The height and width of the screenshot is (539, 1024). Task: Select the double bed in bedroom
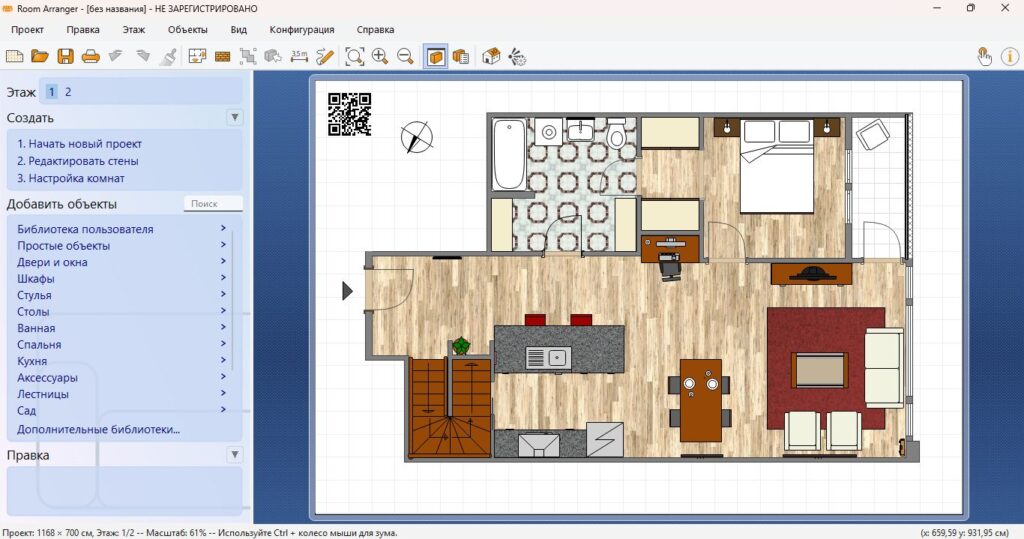(x=776, y=167)
